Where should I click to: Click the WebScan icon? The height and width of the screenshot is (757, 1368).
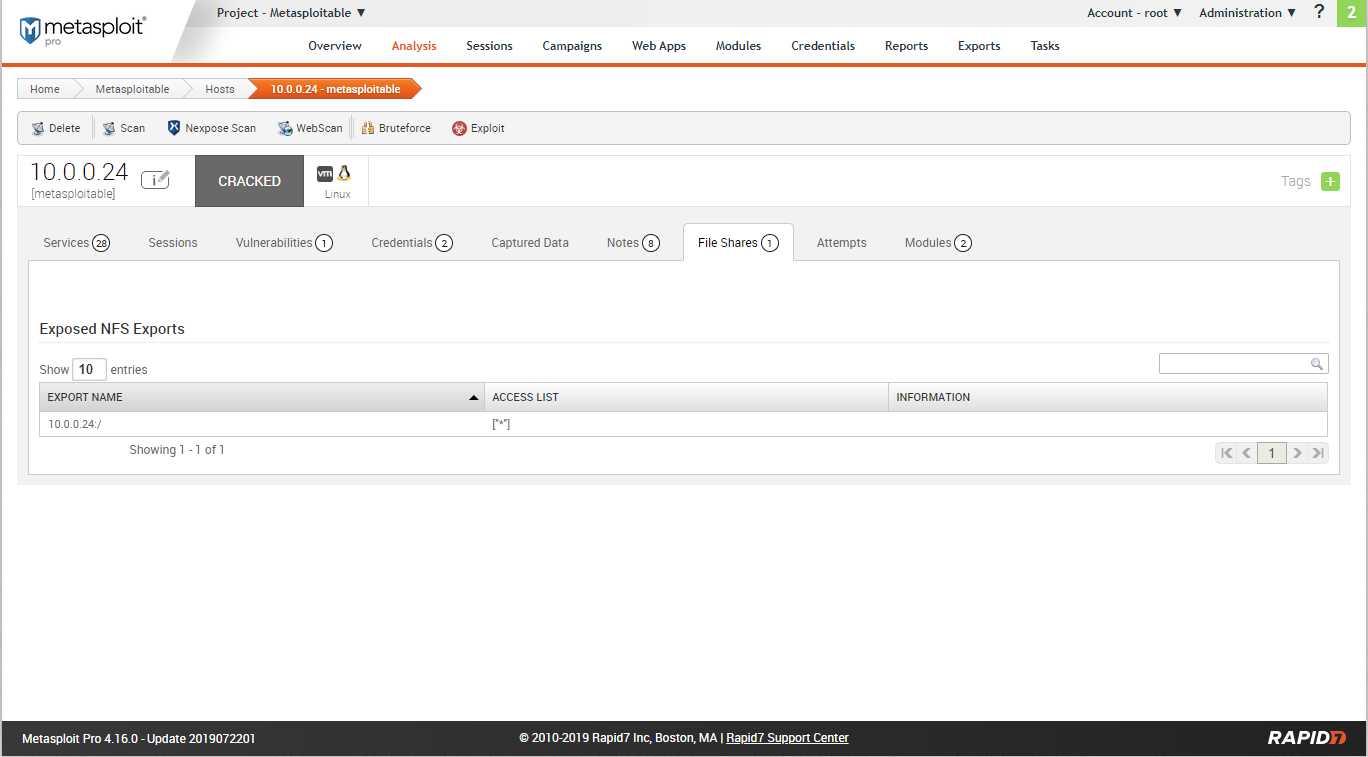(x=285, y=128)
